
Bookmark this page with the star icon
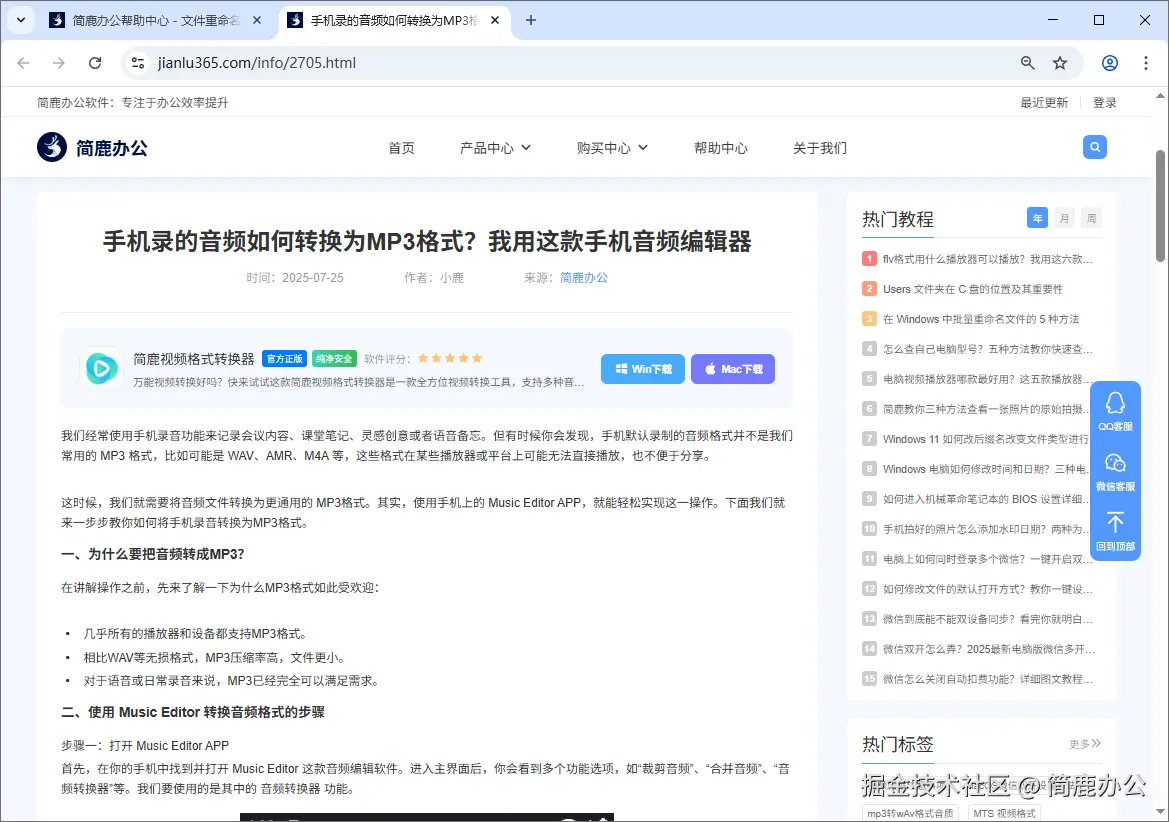(1060, 63)
